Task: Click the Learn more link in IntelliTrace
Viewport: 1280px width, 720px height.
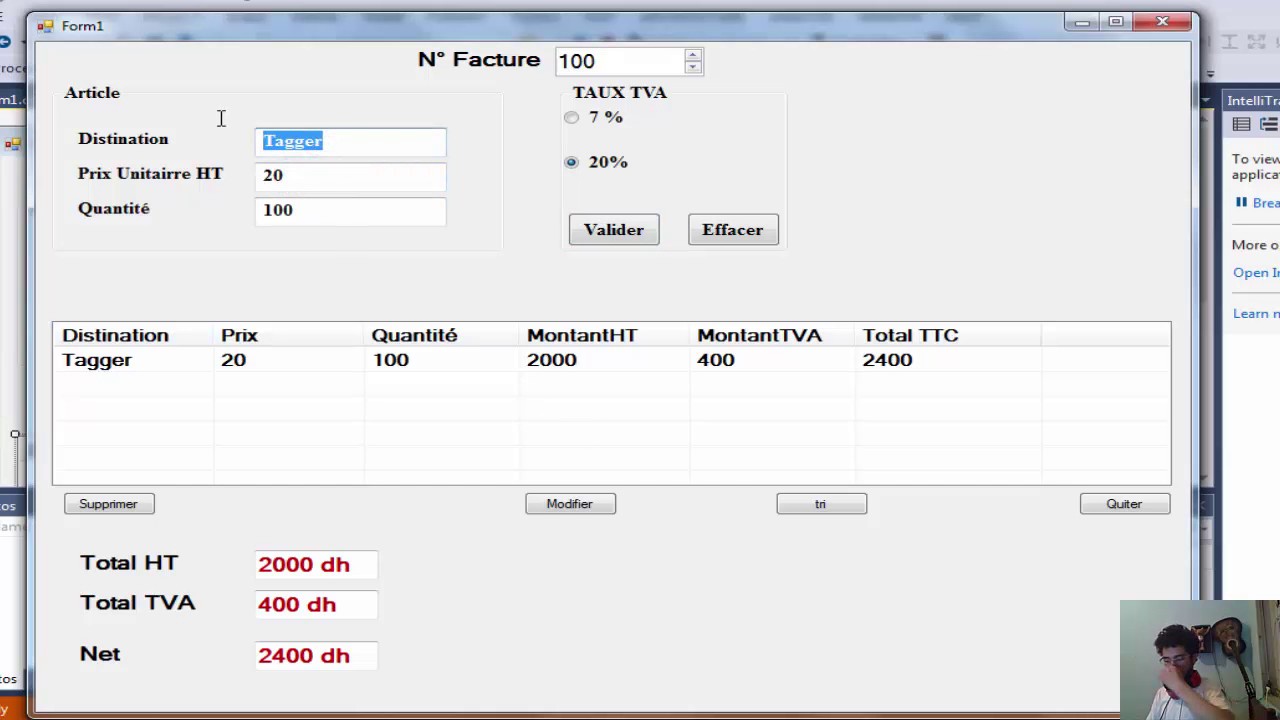Action: coord(1256,313)
